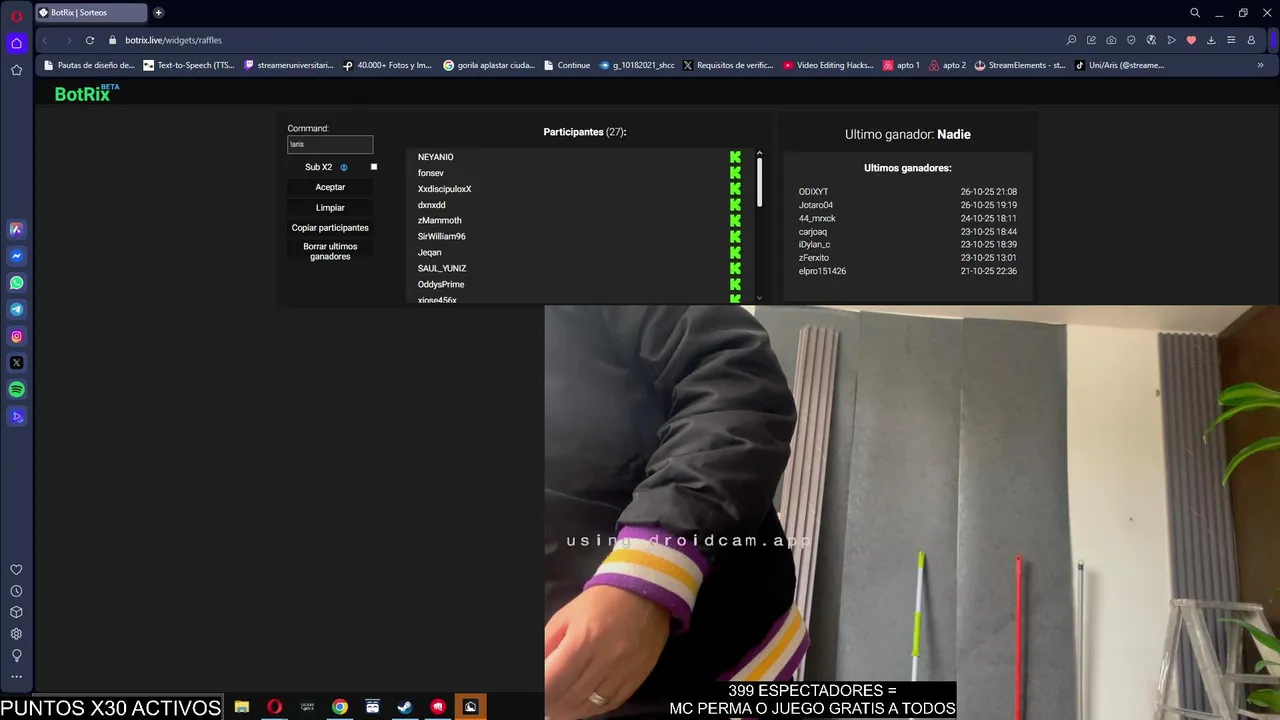
Task: Select participant XxdiscipuloxX
Action: tap(444, 189)
